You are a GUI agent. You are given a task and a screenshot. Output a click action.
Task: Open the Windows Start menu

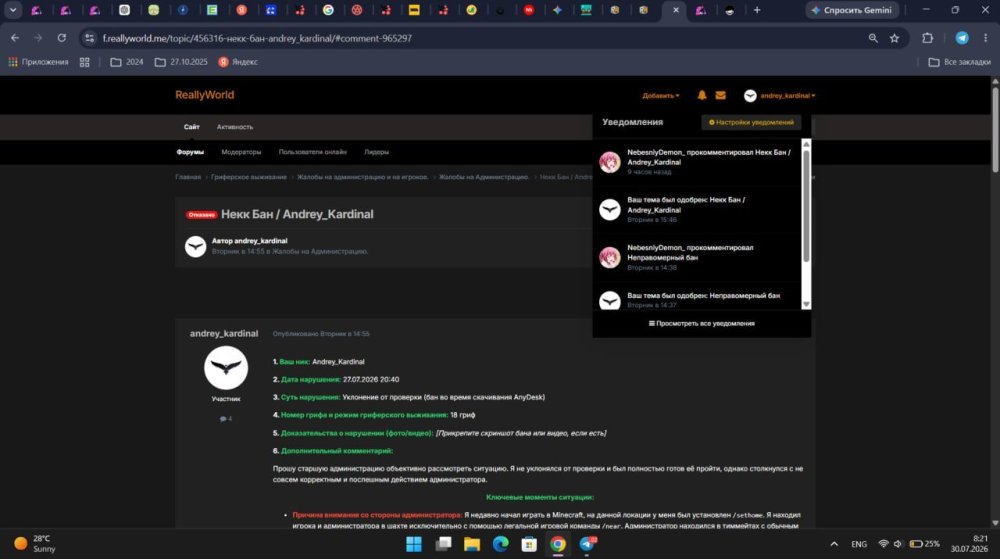[x=414, y=544]
